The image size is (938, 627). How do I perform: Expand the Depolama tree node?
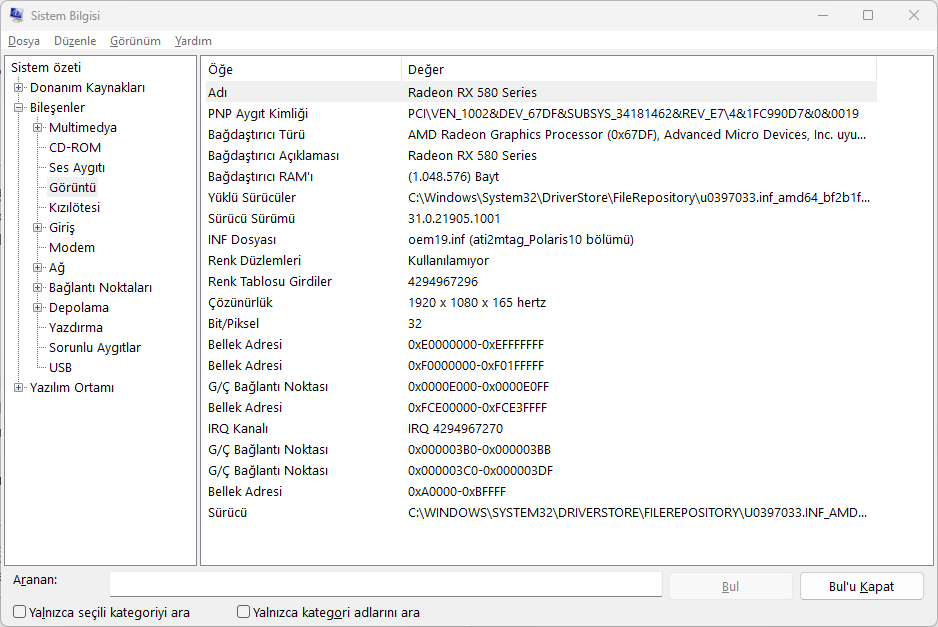tap(38, 308)
